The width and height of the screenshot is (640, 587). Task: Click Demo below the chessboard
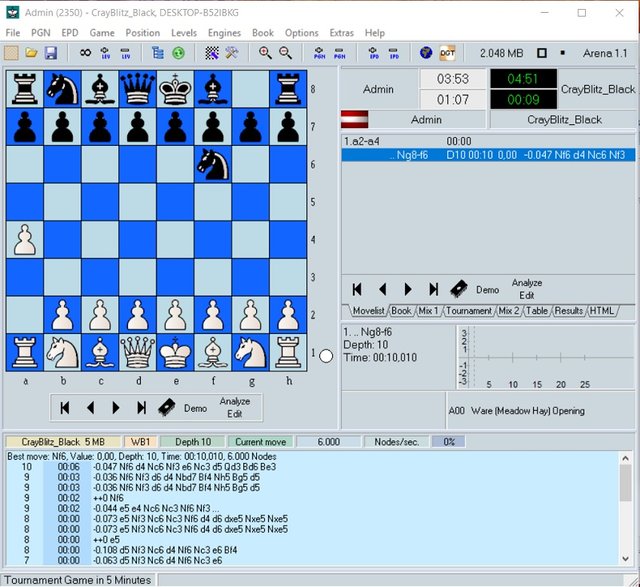[x=195, y=408]
